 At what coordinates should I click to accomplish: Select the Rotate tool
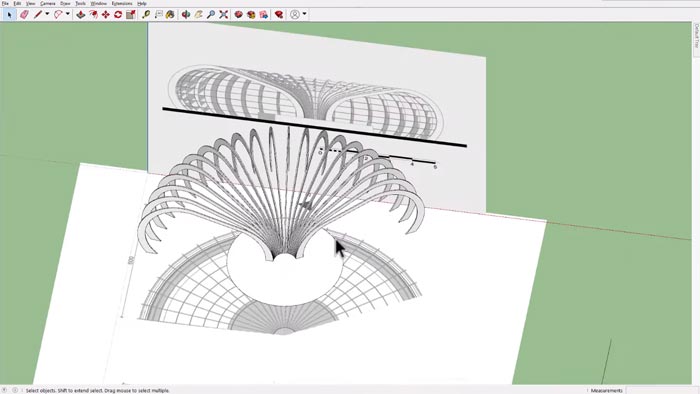(x=118, y=15)
